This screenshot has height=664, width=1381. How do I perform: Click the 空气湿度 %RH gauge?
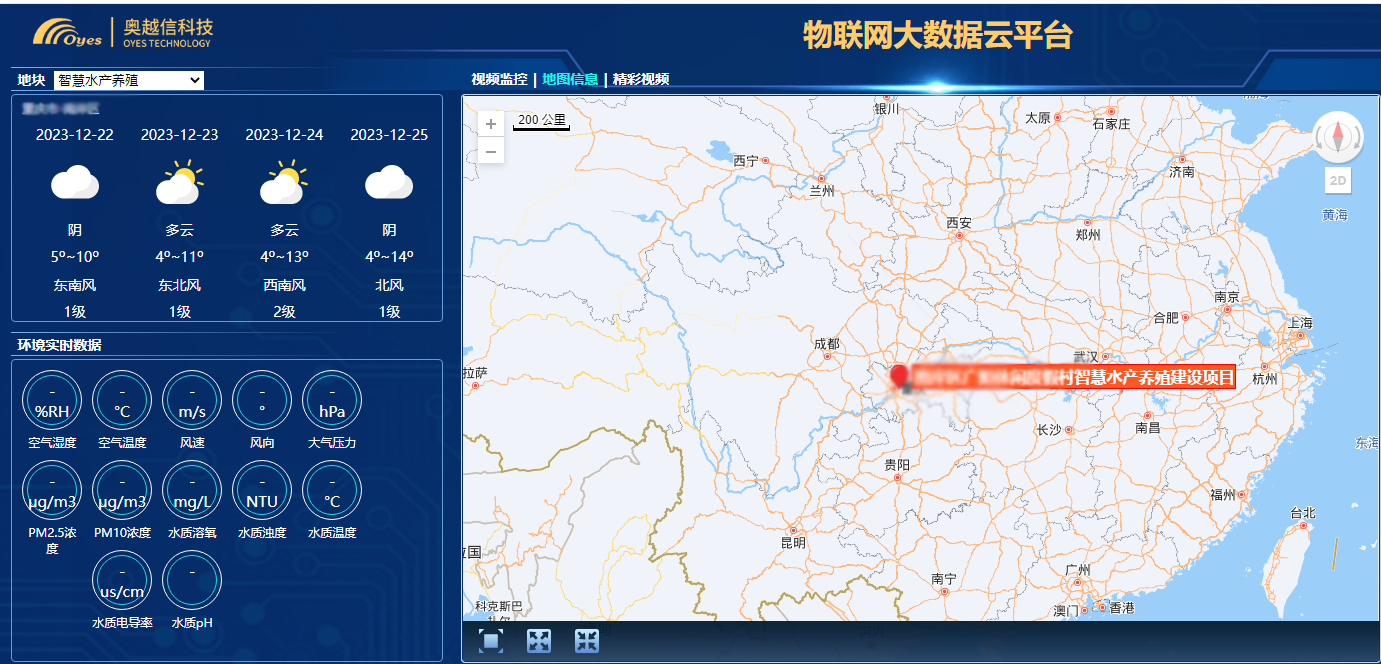52,399
